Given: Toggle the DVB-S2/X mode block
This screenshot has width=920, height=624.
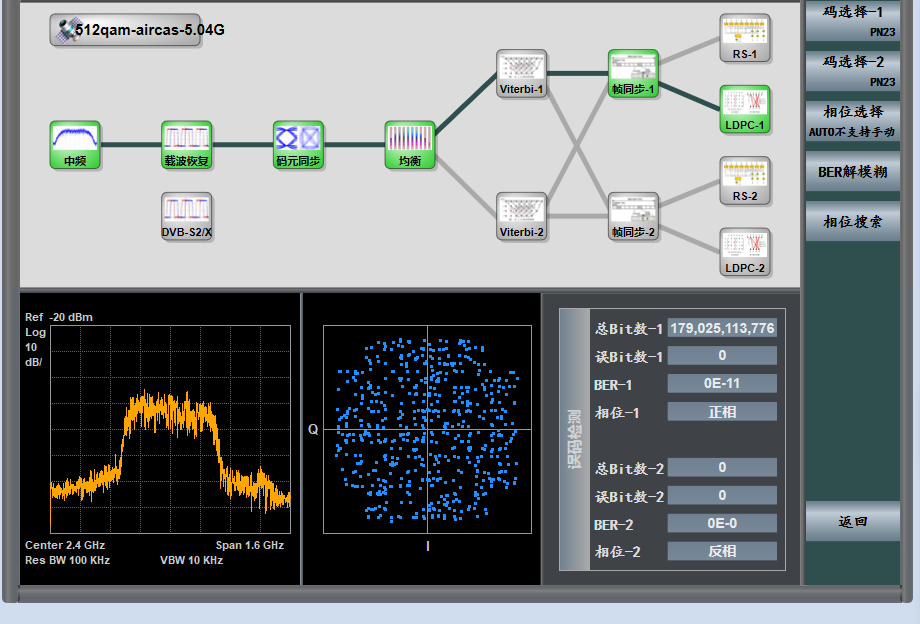Looking at the screenshot, I should (187, 216).
